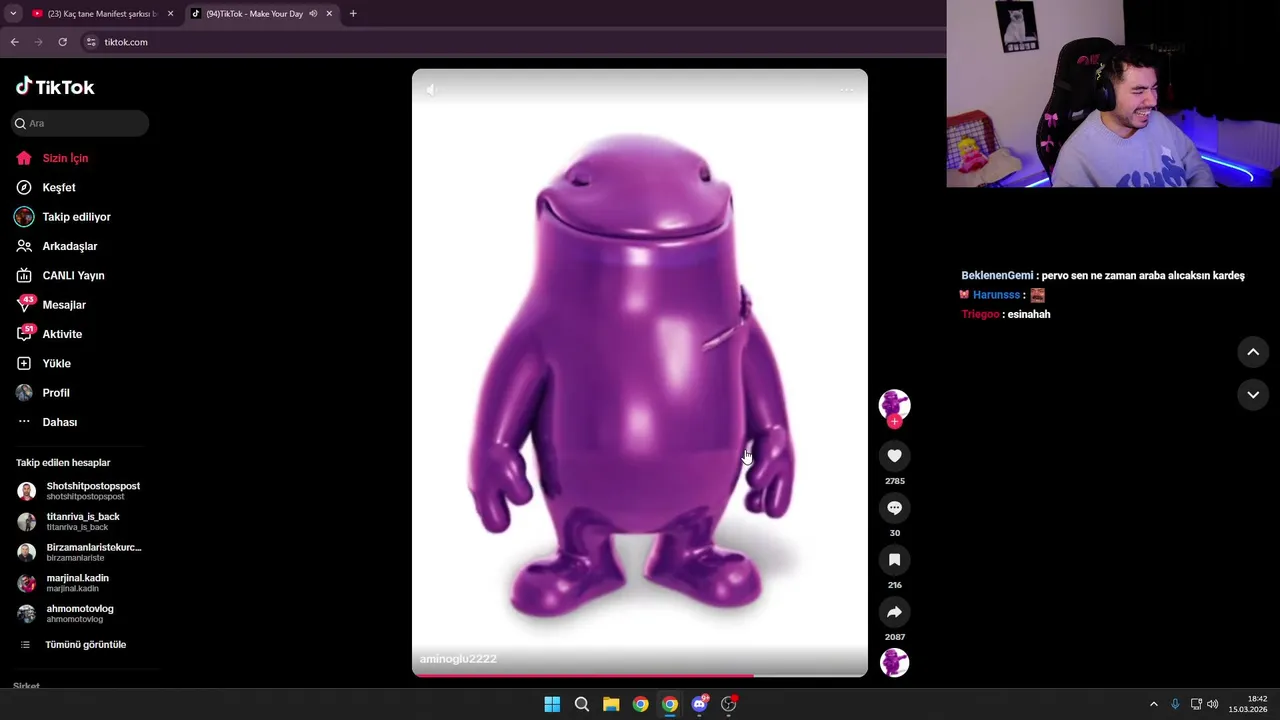Expand the system tray hidden icons

[1153, 704]
